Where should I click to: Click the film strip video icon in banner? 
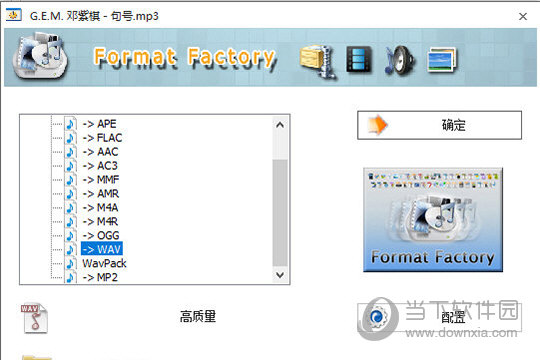[x=359, y=59]
